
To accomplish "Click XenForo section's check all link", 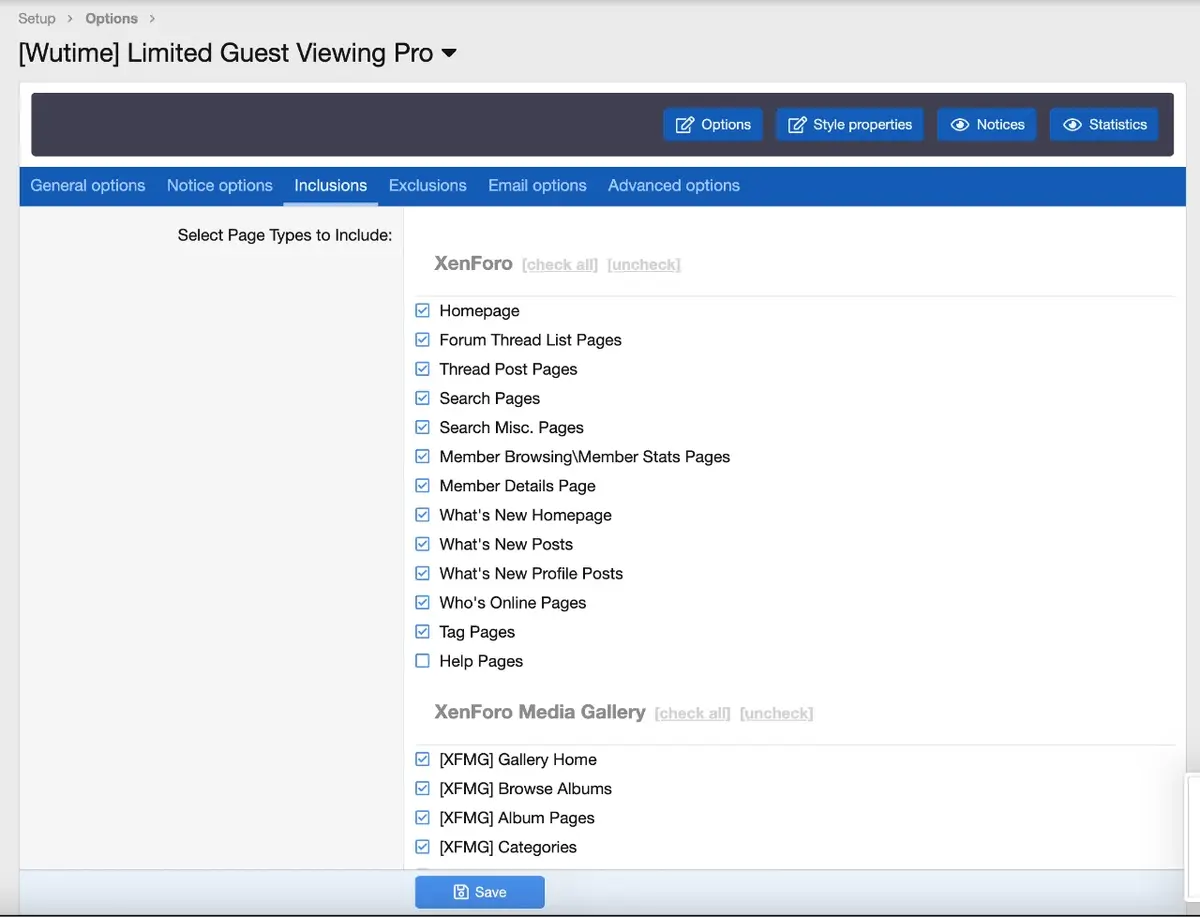I will tap(560, 265).
